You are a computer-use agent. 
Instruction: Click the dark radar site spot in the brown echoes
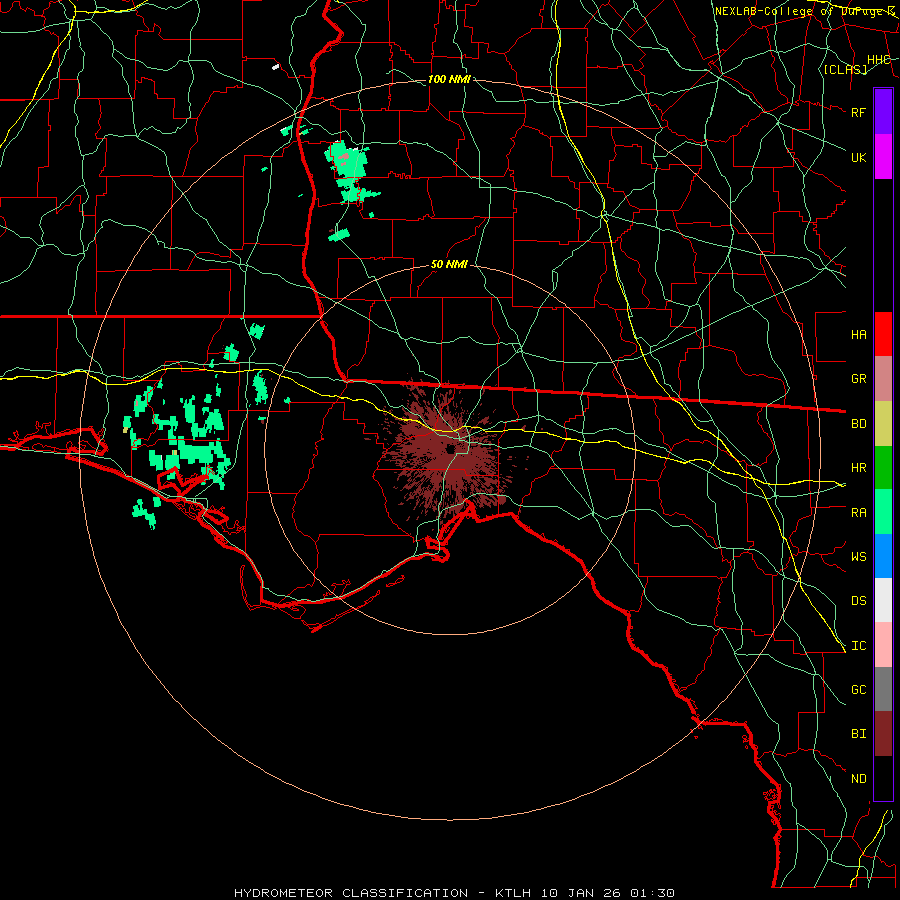(x=451, y=449)
